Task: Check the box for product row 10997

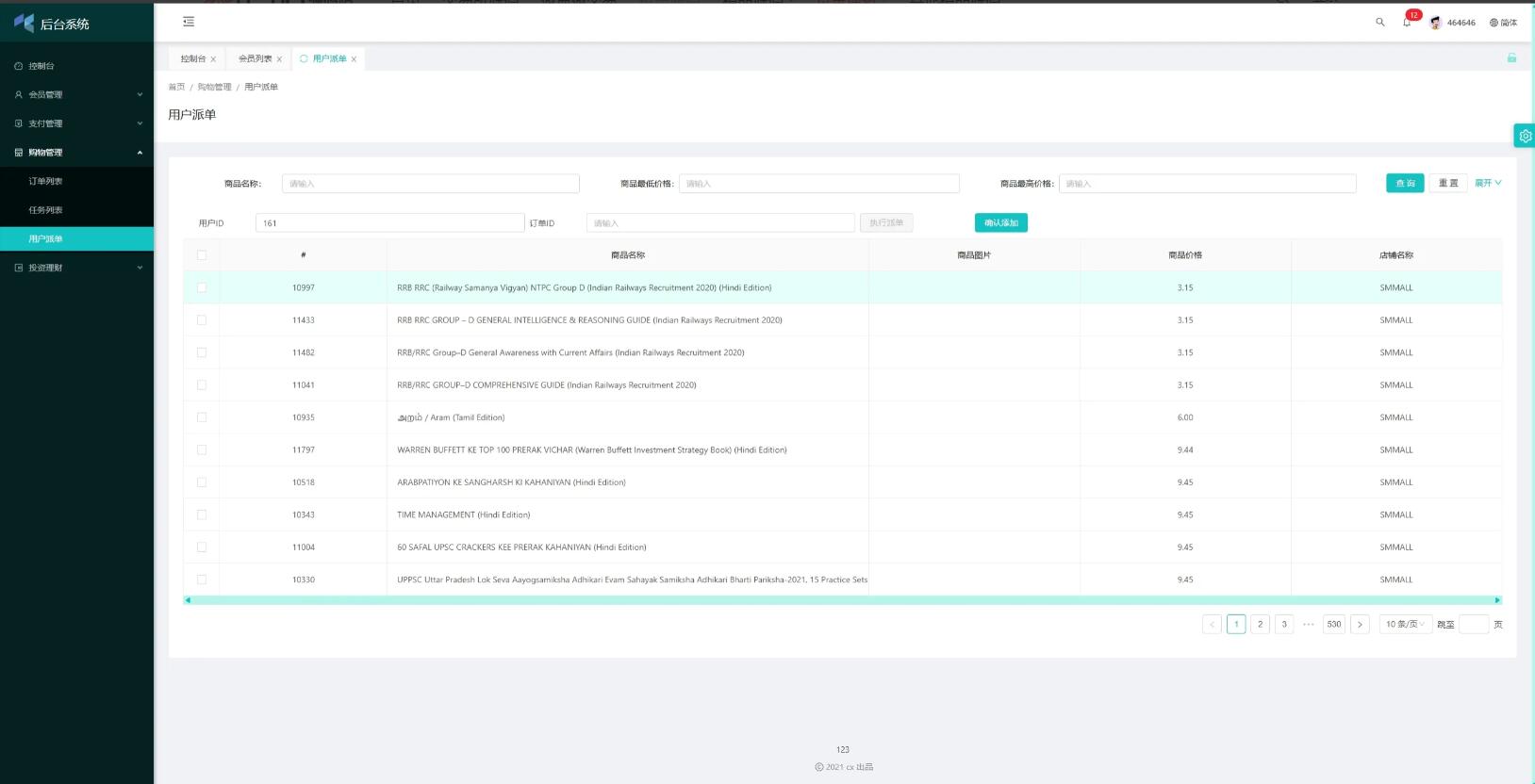Action: [x=202, y=287]
